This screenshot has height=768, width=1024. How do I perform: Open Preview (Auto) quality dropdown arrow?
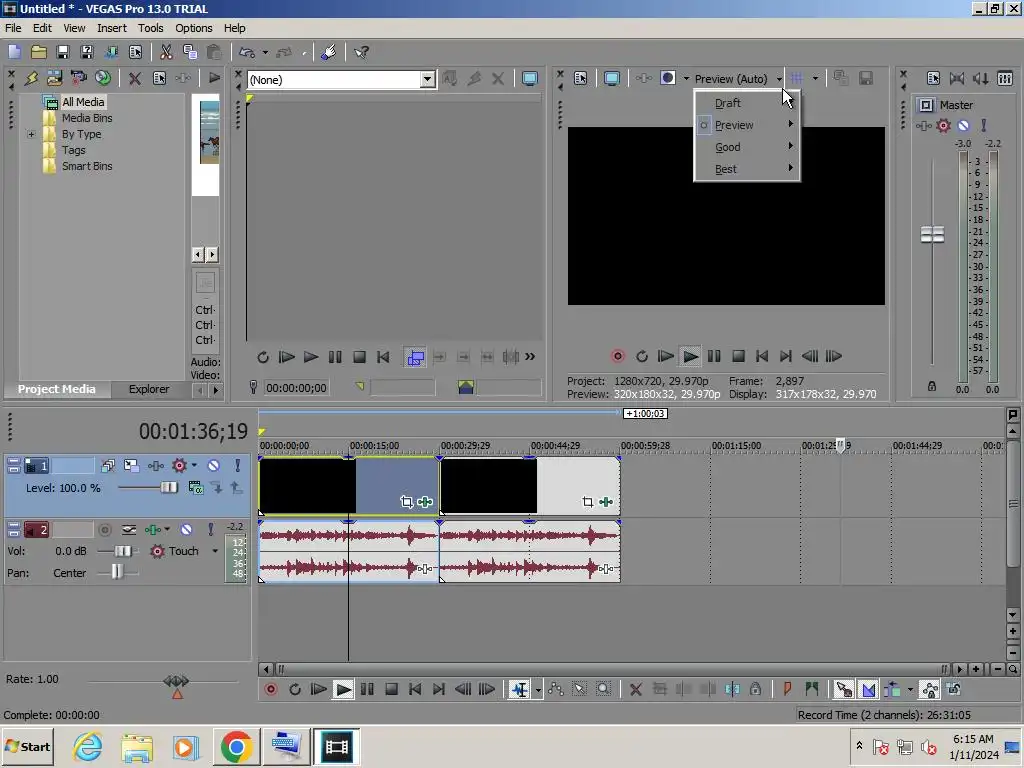[779, 79]
